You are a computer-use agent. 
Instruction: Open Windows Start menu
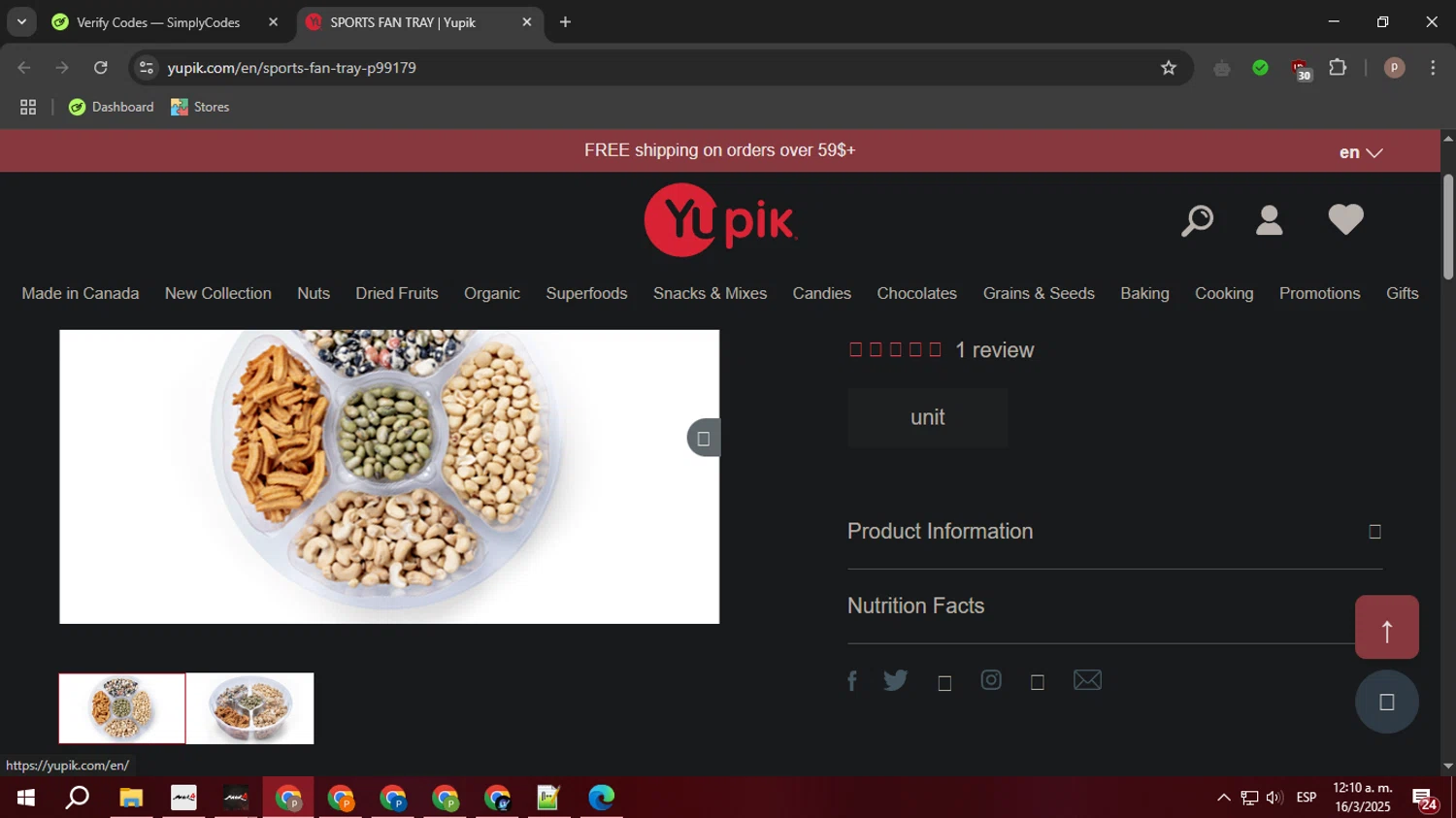click(26, 798)
